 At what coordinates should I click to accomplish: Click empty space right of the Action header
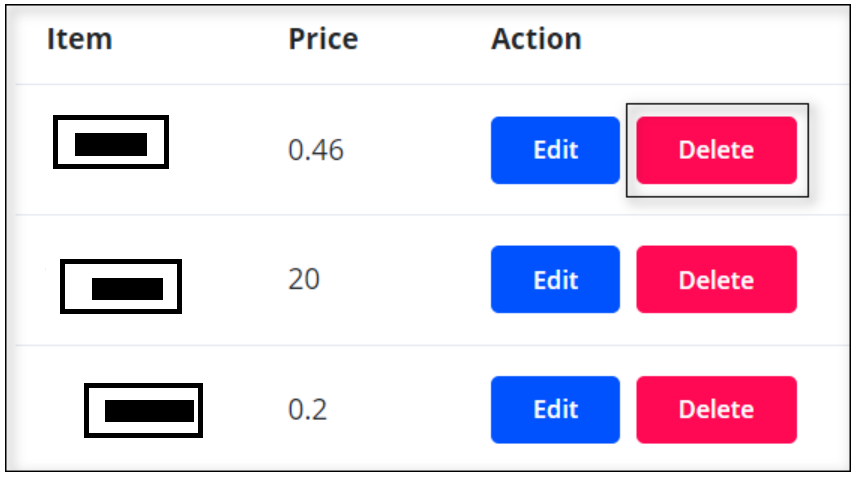pyautogui.click(x=720, y=39)
